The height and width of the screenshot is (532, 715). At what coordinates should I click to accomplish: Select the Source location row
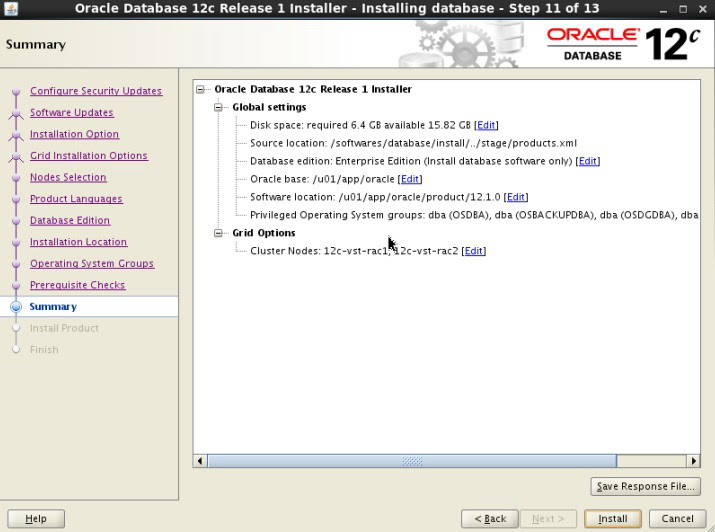[x=413, y=143]
